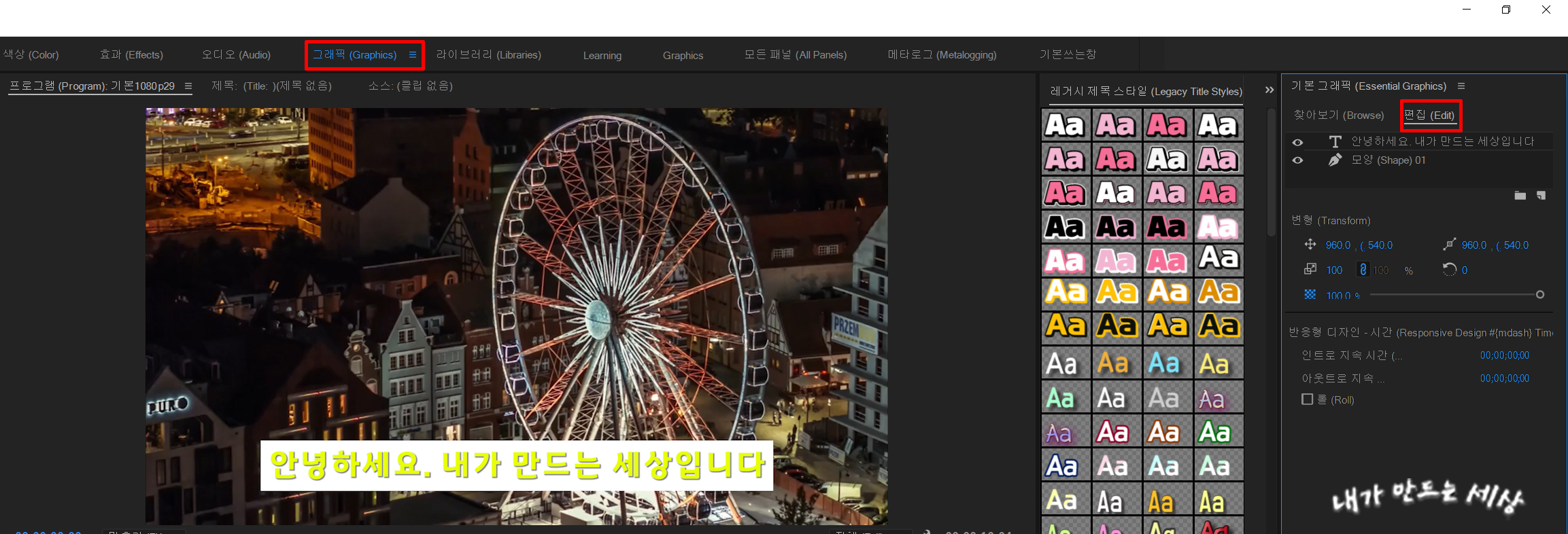1568x534 pixels.
Task: Click the Position Y value 540.0
Action: (x=1380, y=245)
